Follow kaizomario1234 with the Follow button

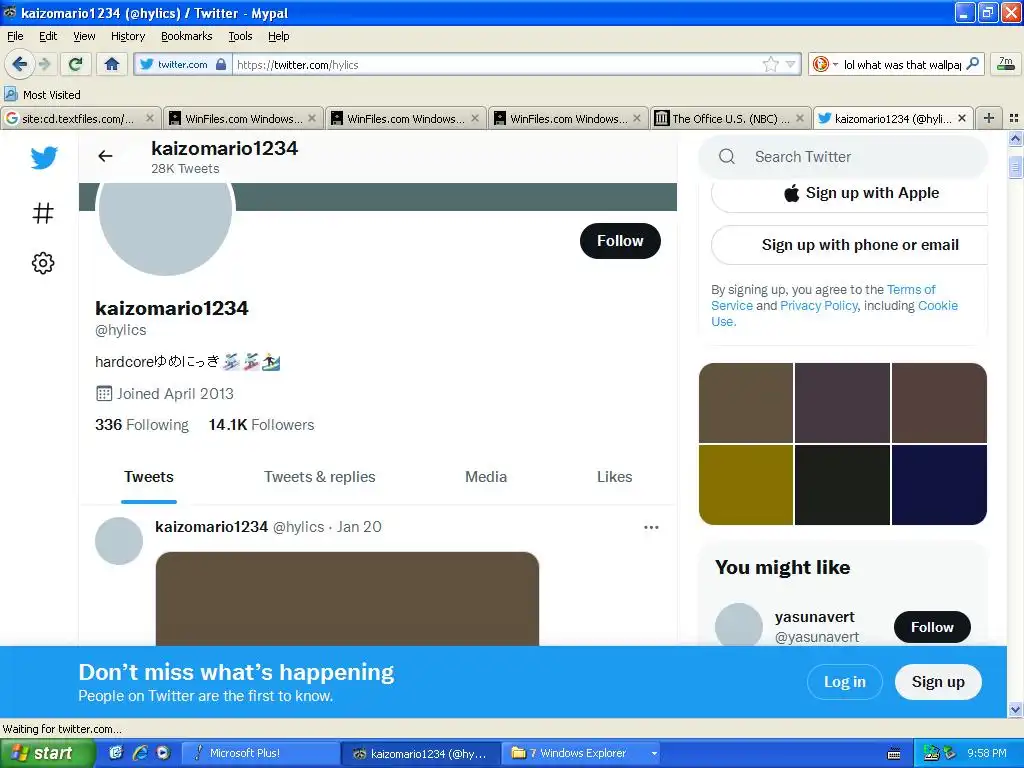(x=620, y=241)
